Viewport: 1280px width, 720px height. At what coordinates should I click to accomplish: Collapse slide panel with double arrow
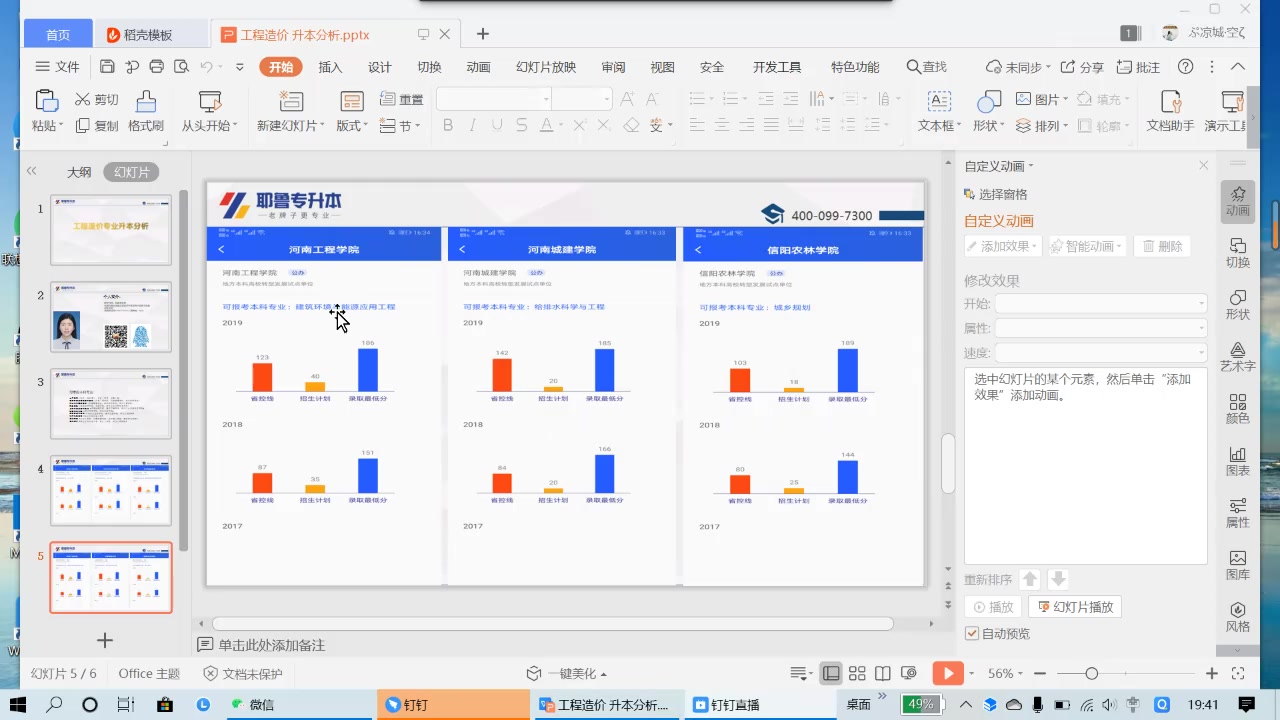coord(32,172)
